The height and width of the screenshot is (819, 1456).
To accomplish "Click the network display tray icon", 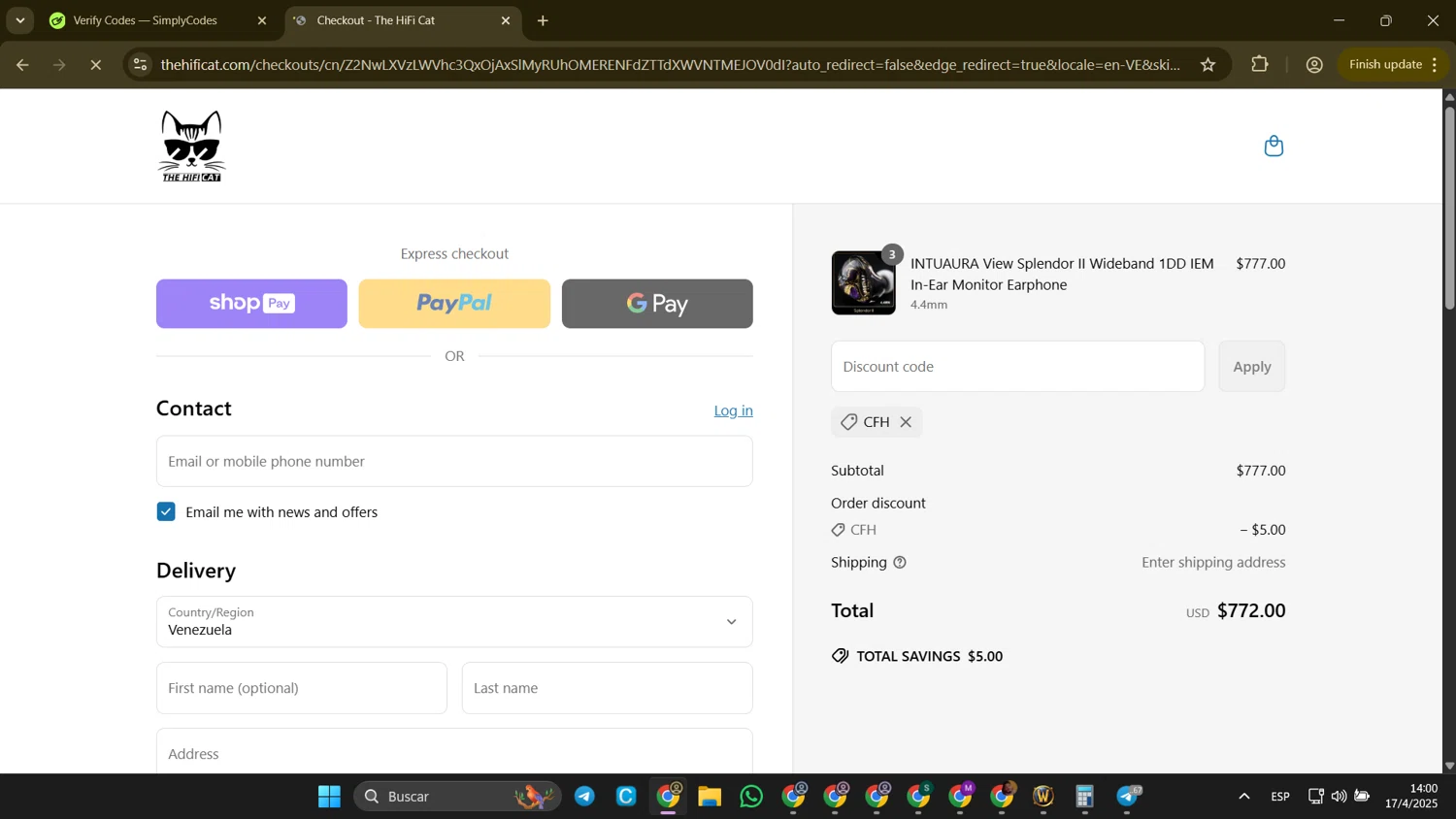I will (x=1315, y=797).
